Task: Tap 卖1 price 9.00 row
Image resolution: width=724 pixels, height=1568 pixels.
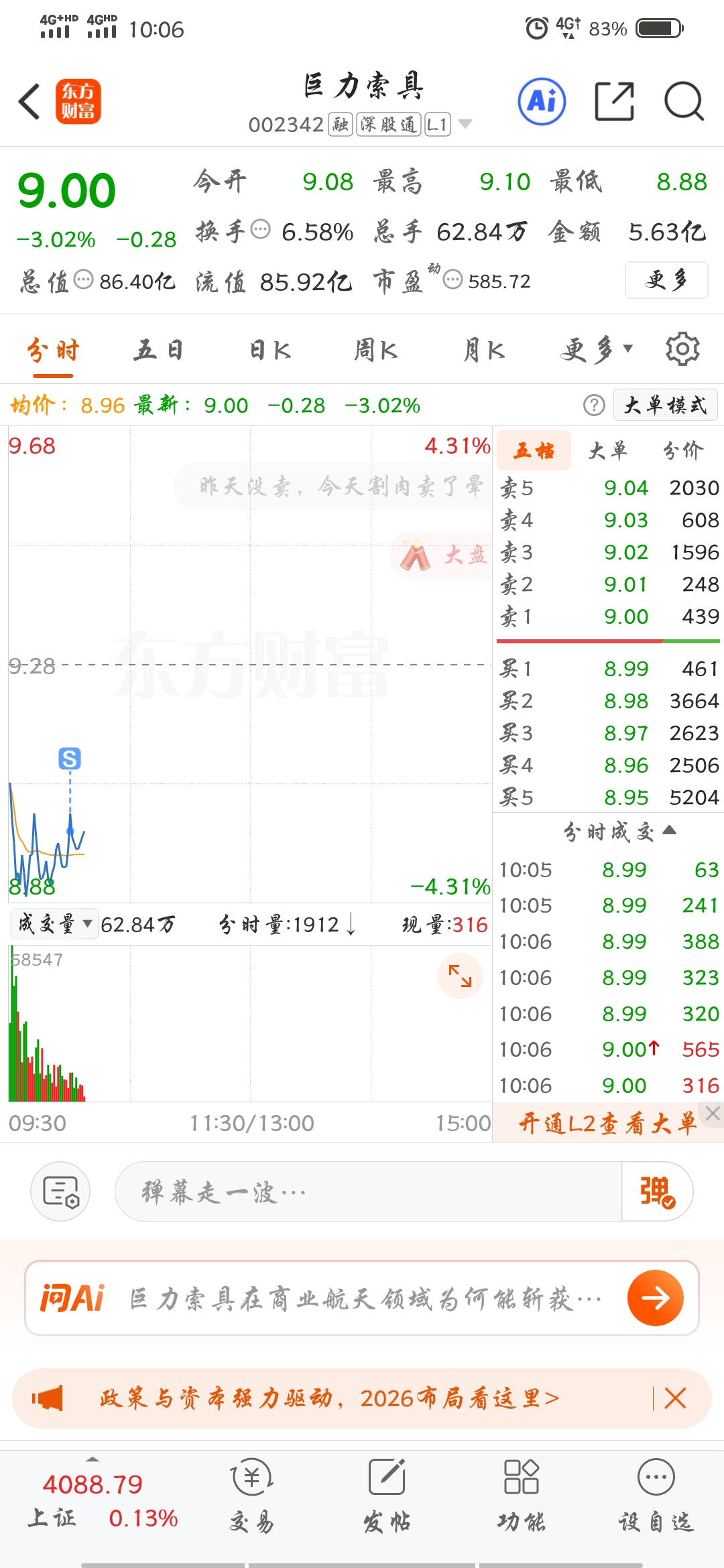Action: coord(609,616)
